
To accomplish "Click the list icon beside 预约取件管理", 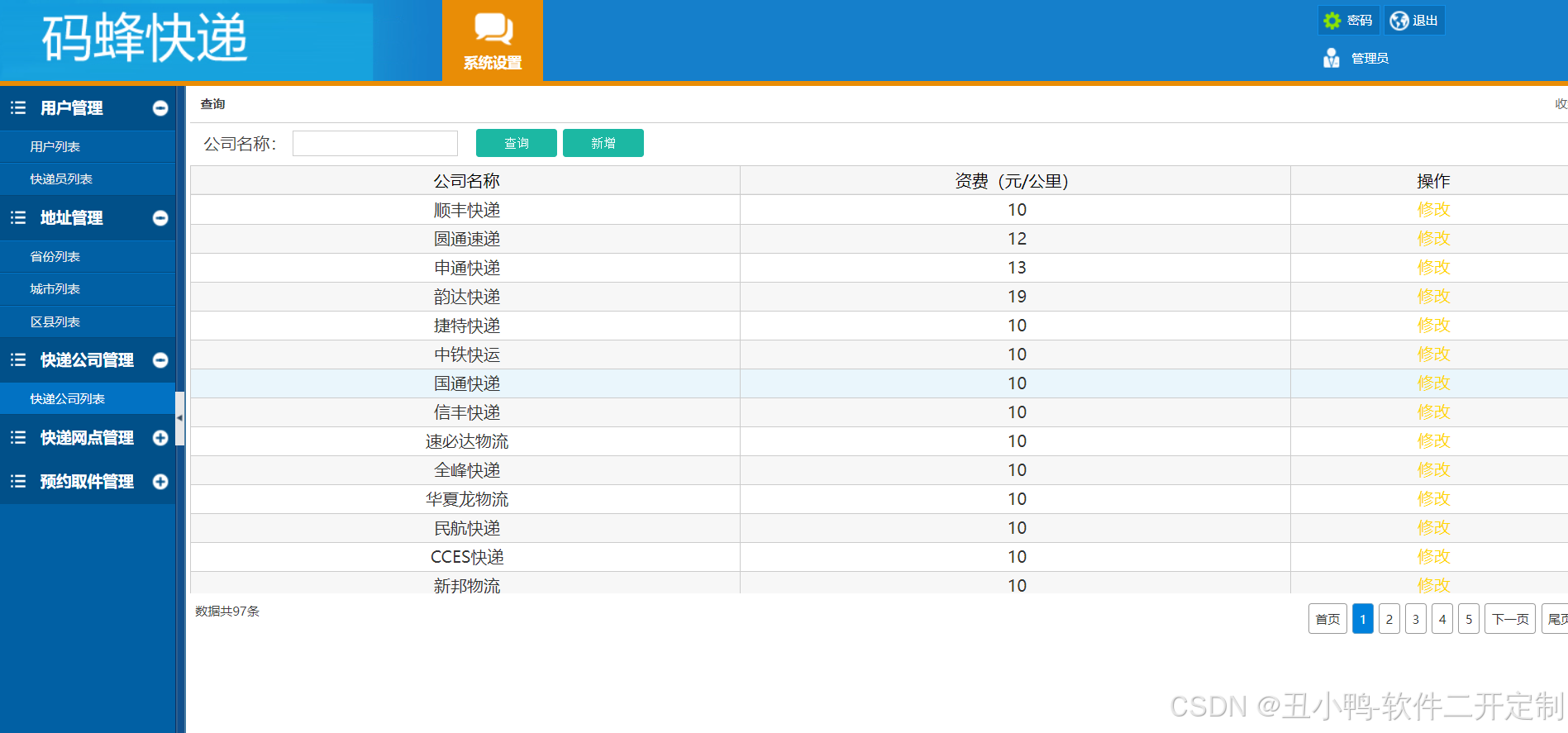I will tap(18, 482).
